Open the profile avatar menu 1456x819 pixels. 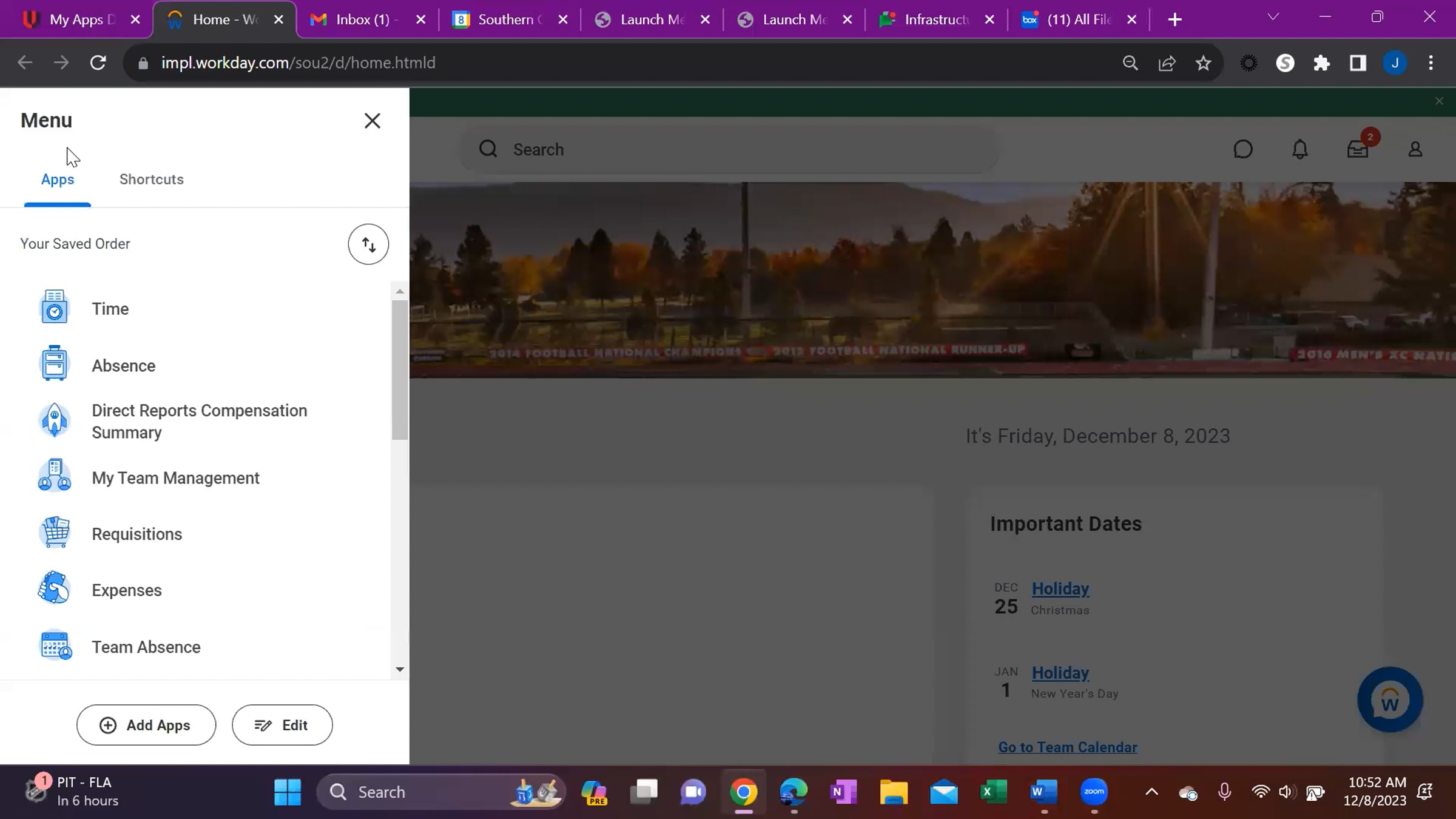1415,149
